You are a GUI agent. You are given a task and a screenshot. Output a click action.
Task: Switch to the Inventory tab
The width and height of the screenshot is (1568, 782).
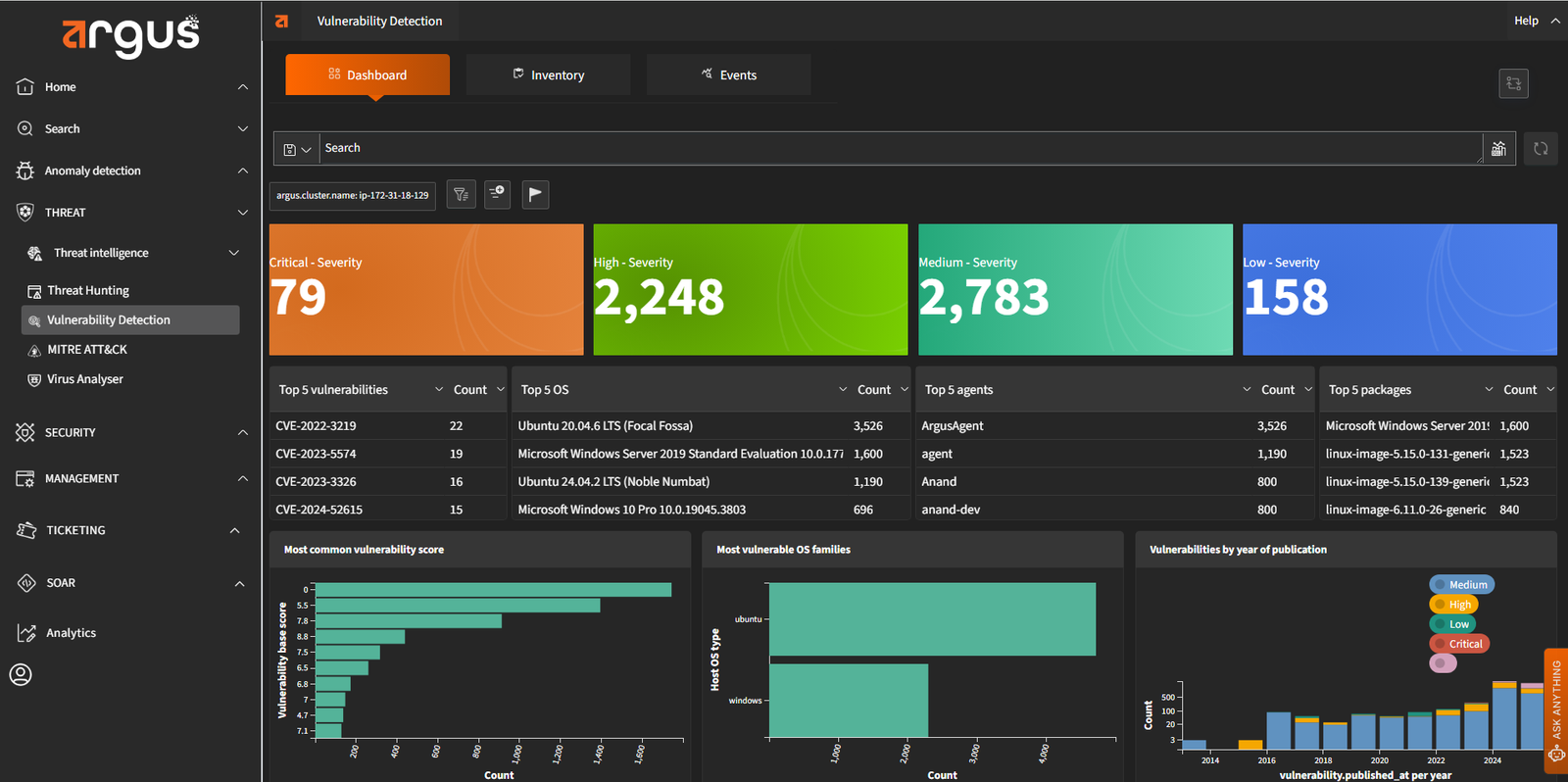(548, 75)
